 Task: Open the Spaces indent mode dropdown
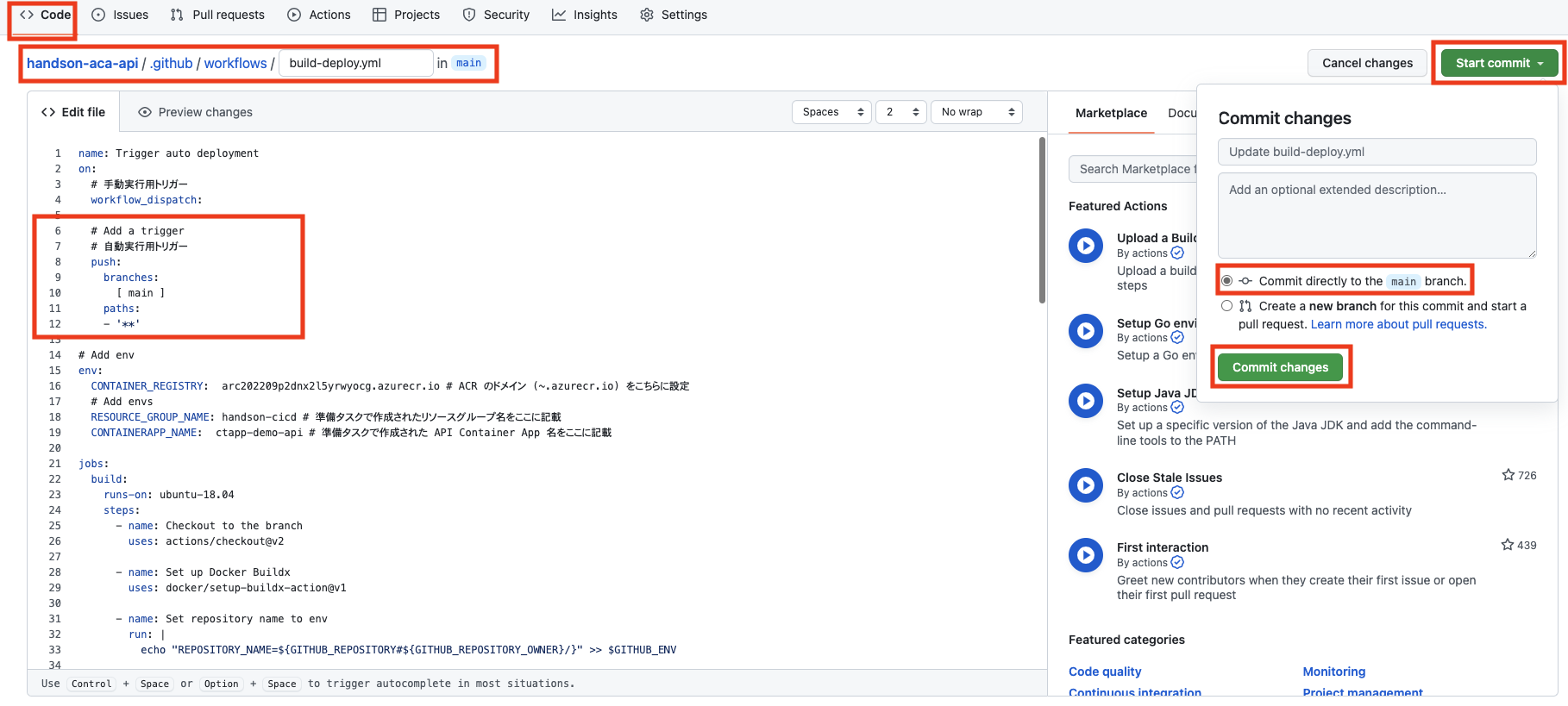(x=831, y=112)
